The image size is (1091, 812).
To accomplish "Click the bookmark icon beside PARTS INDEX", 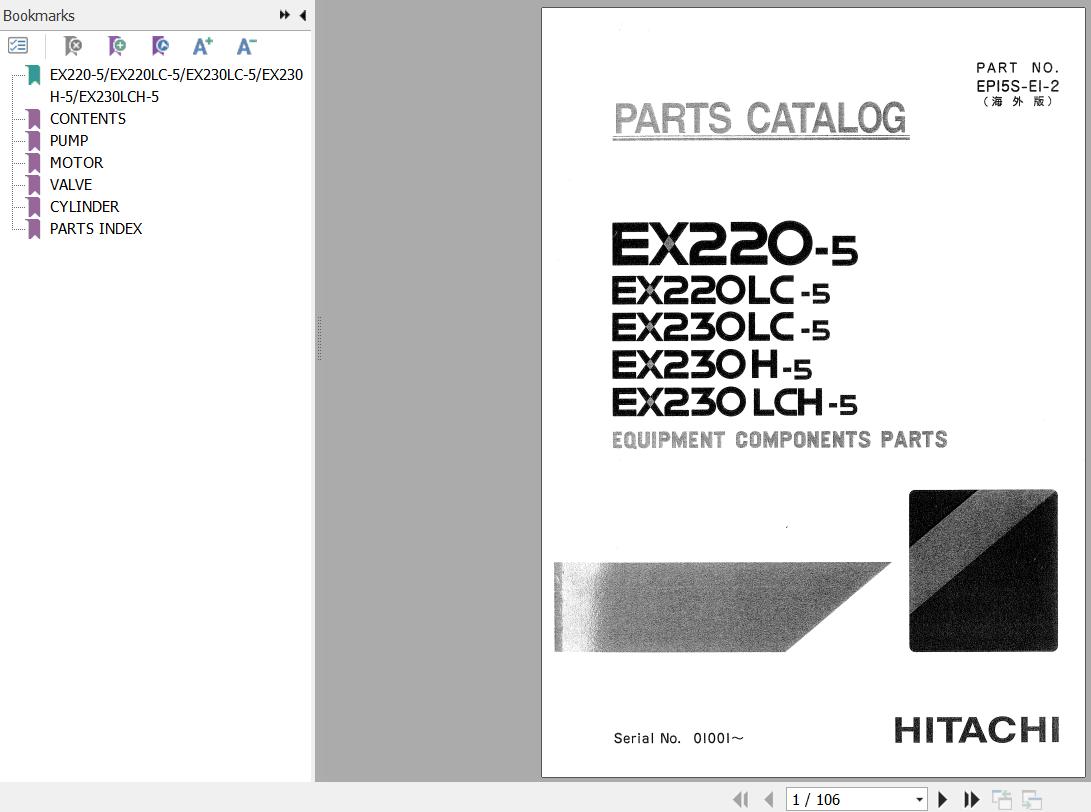I will tap(33, 229).
